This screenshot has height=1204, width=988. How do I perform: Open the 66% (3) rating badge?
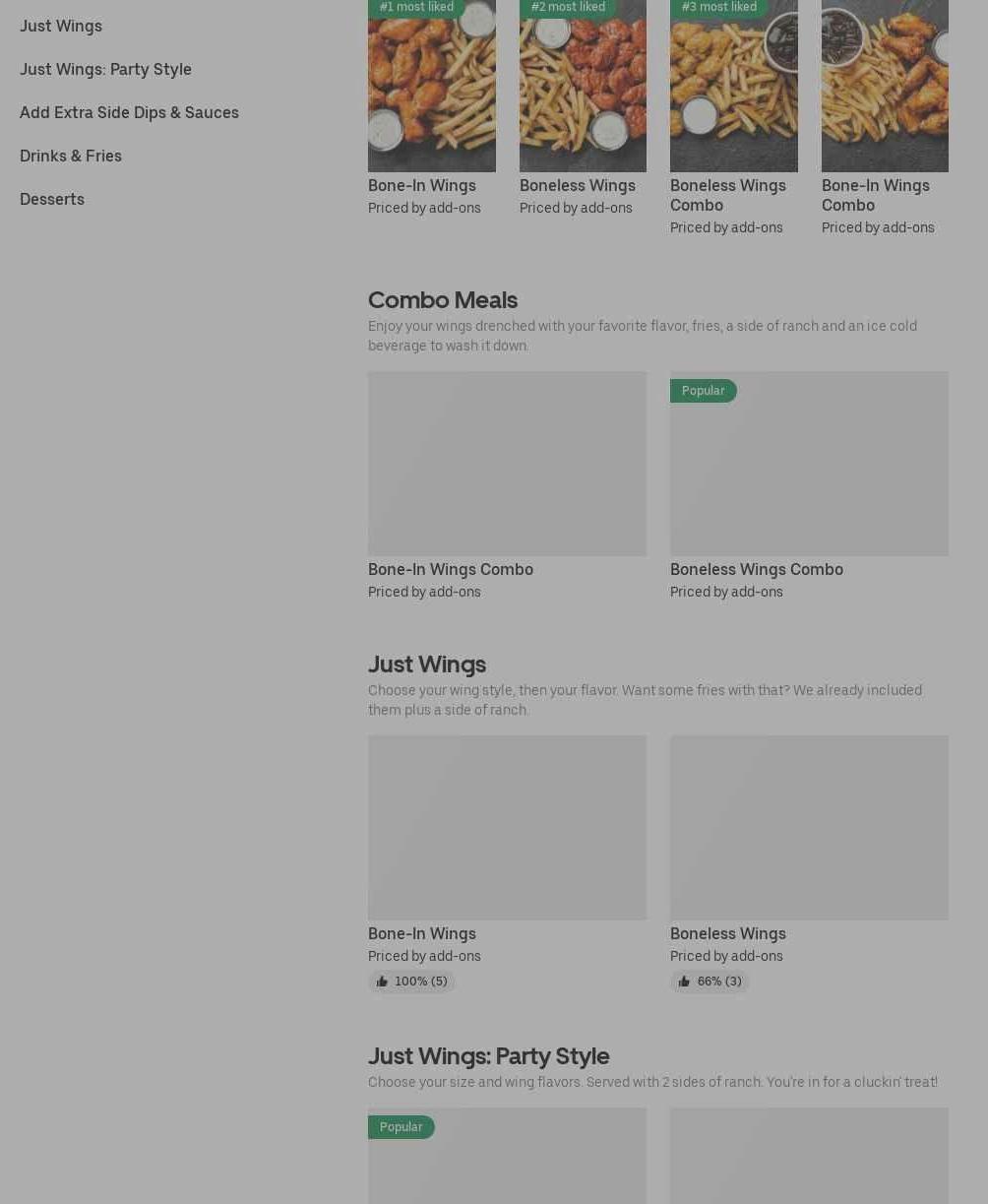[710, 982]
